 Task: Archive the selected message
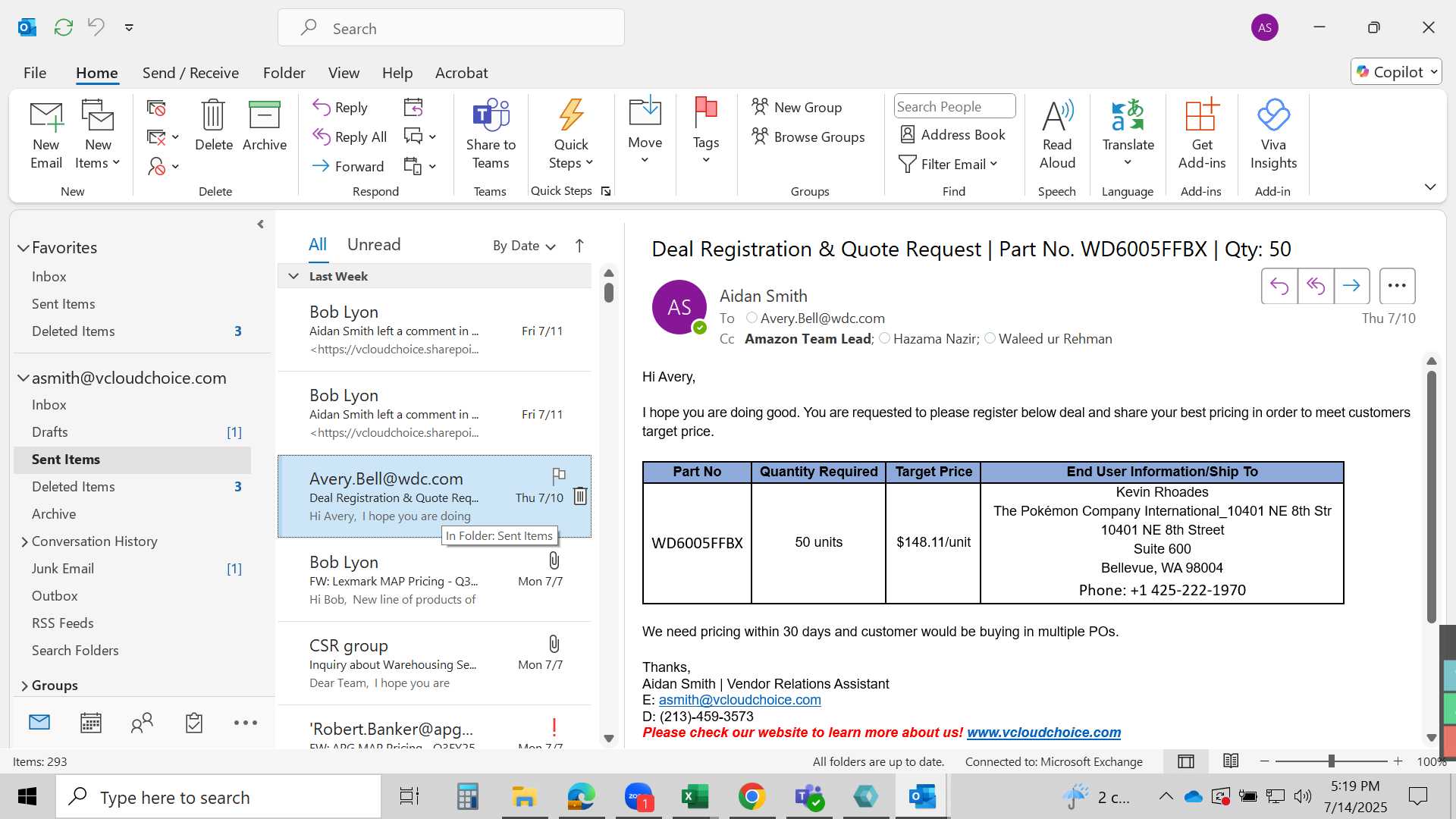(x=265, y=126)
